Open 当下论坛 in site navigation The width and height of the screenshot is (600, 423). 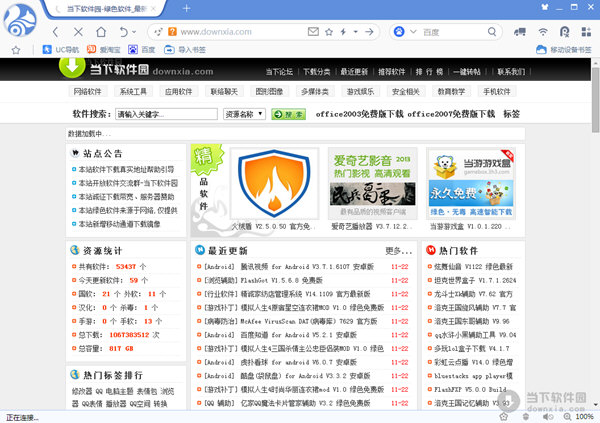(x=279, y=72)
